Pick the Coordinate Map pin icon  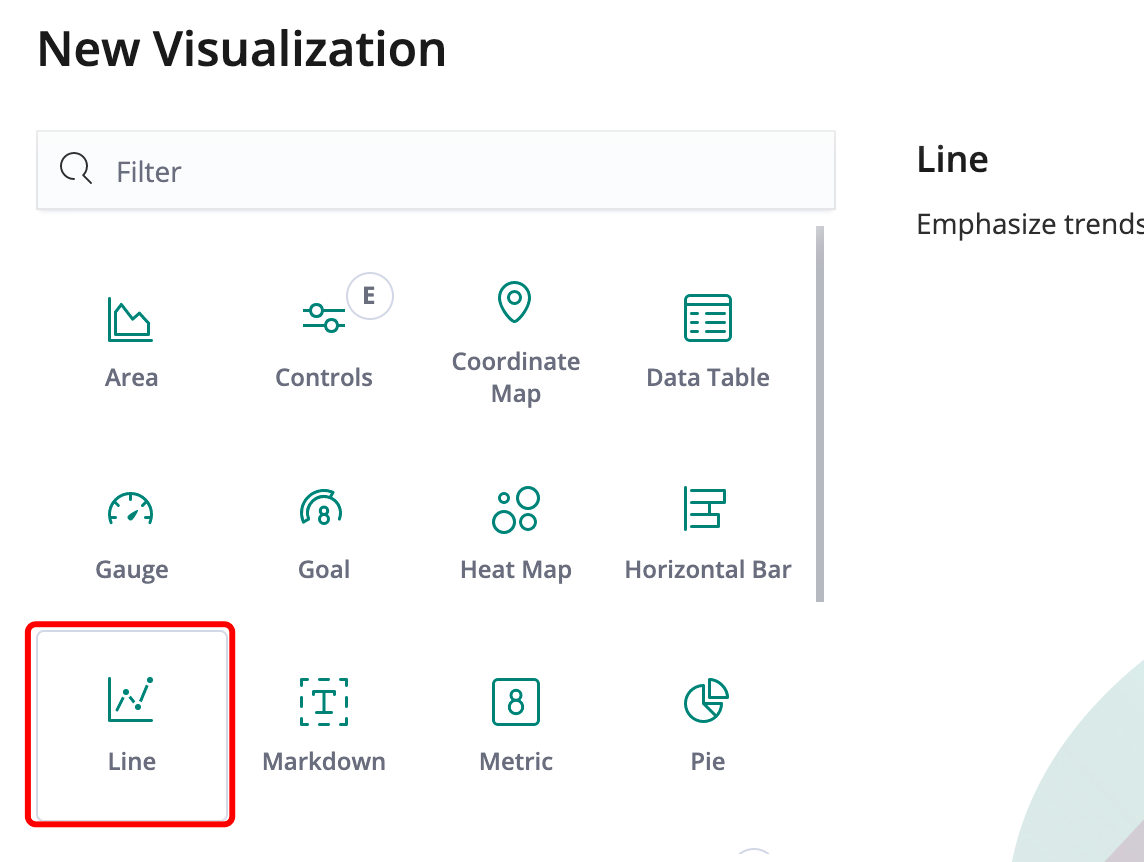pos(515,302)
